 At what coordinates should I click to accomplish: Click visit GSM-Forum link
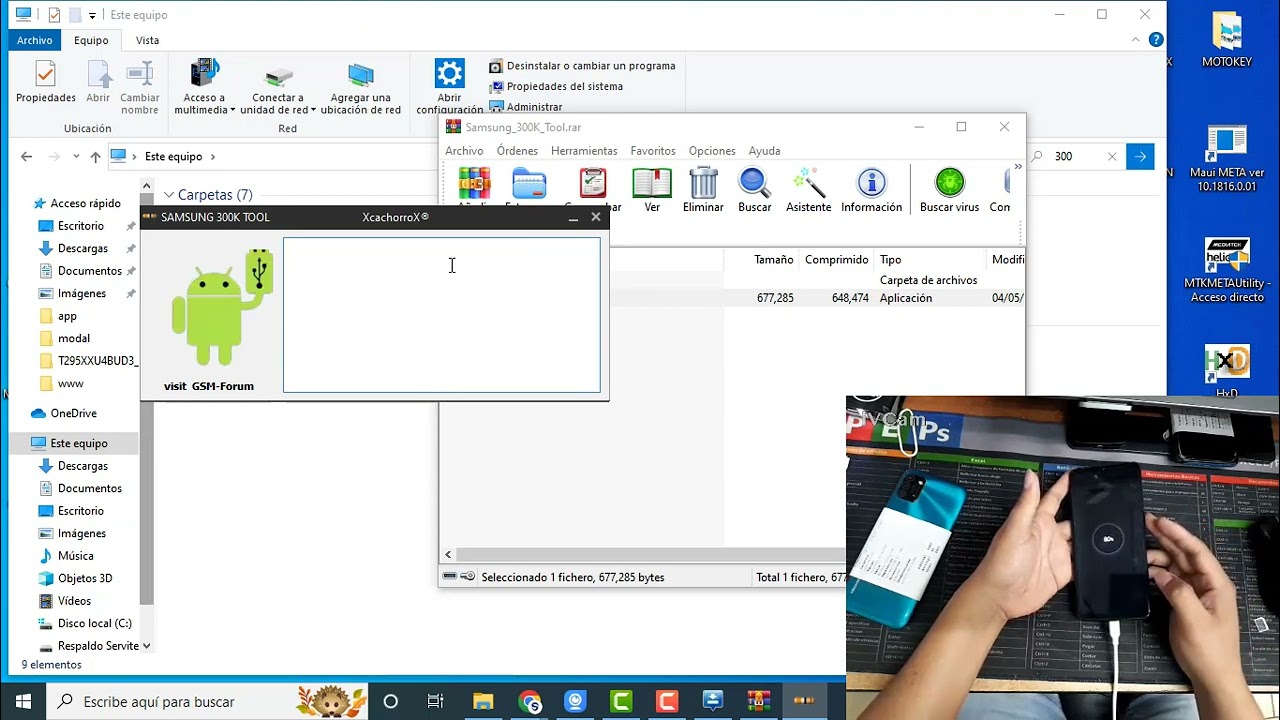[209, 386]
